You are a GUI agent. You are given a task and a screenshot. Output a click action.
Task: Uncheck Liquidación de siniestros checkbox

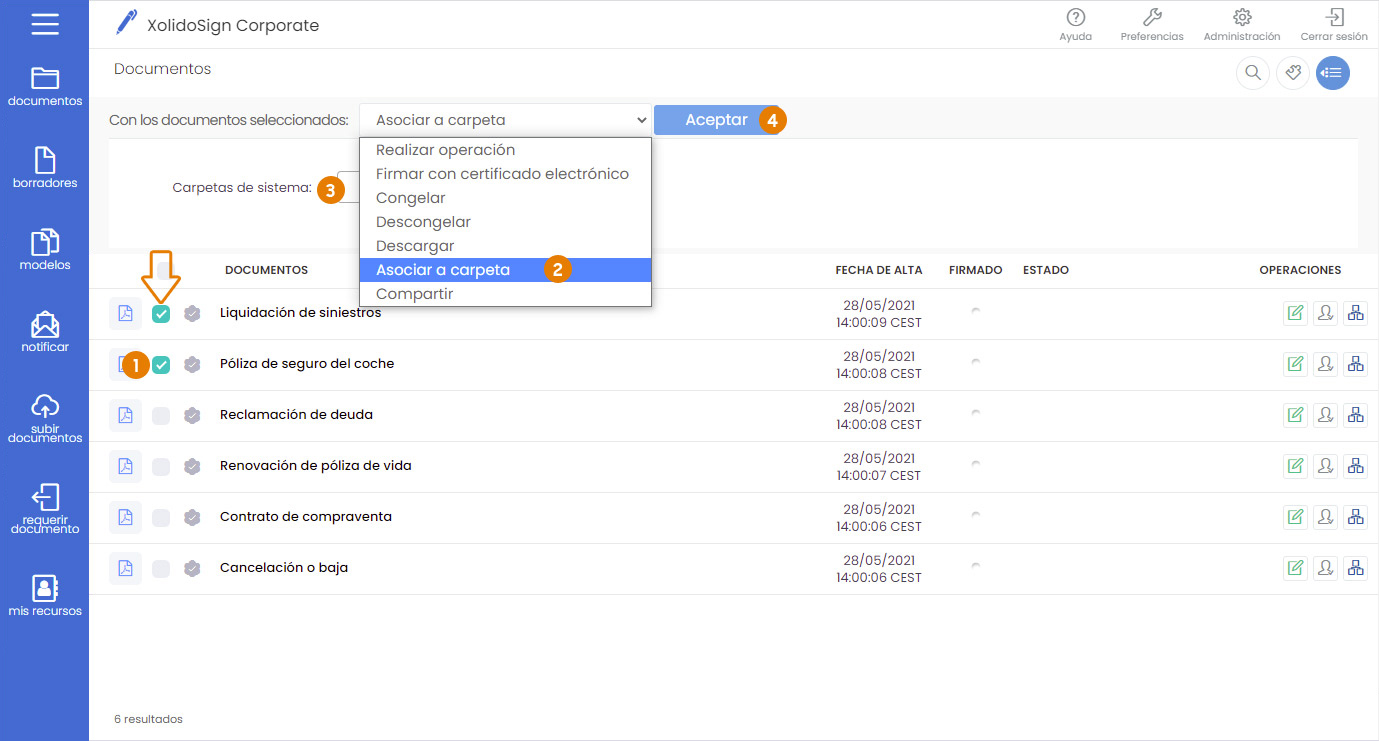(161, 314)
